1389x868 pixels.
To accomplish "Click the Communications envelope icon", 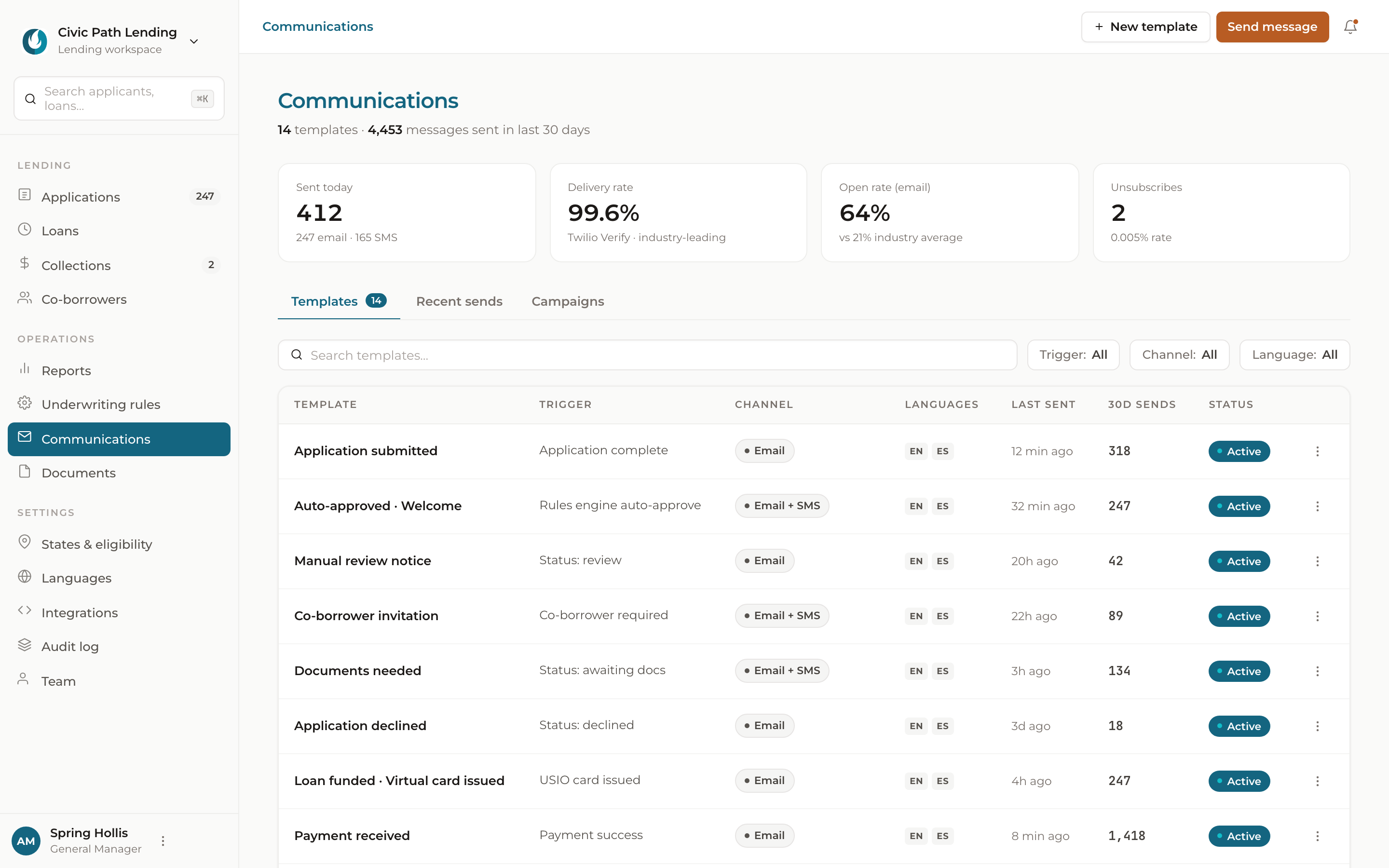I will (25, 437).
